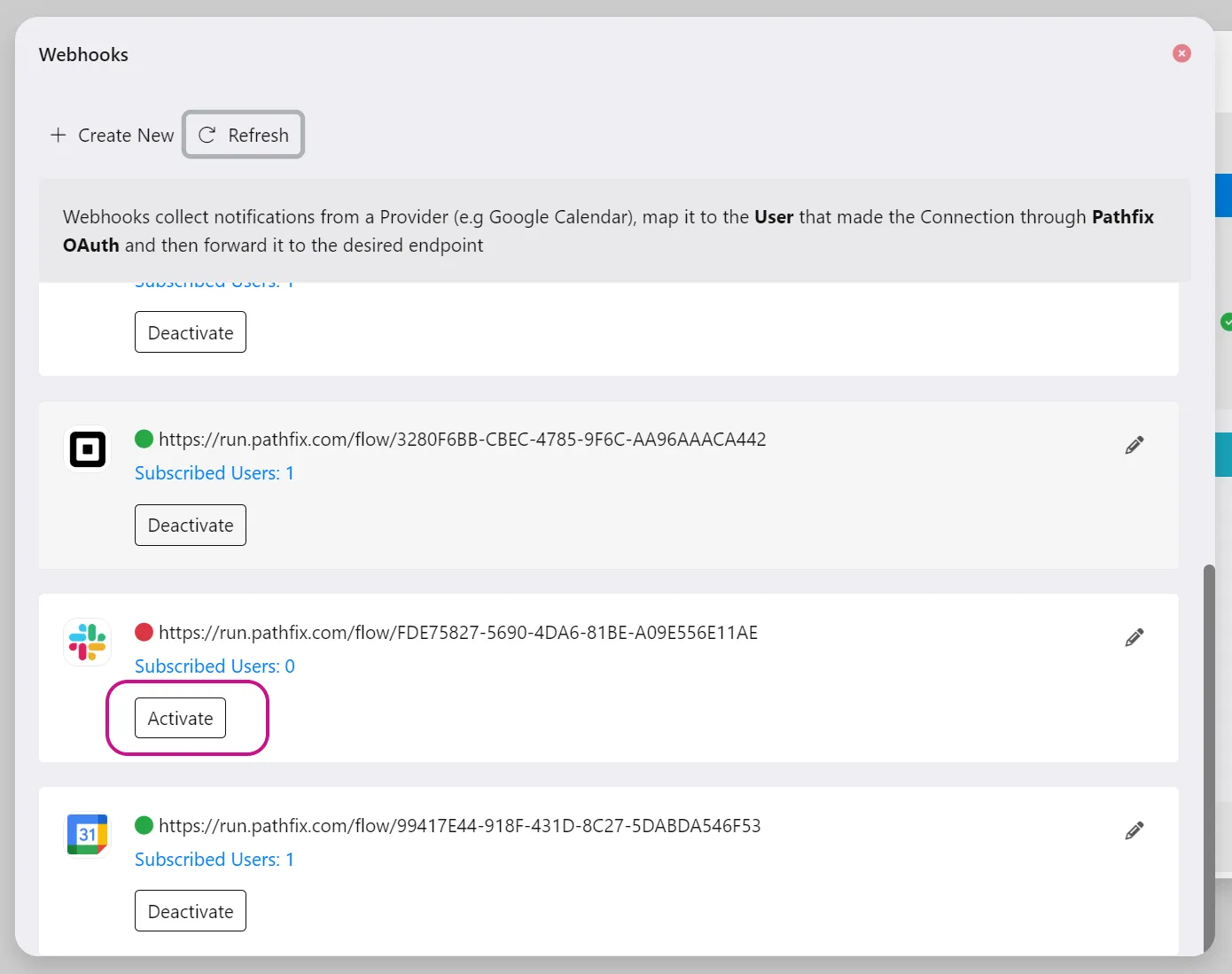Open Subscribed Users for Google Calendar webhook
This screenshot has height=974, width=1232.
click(x=214, y=860)
